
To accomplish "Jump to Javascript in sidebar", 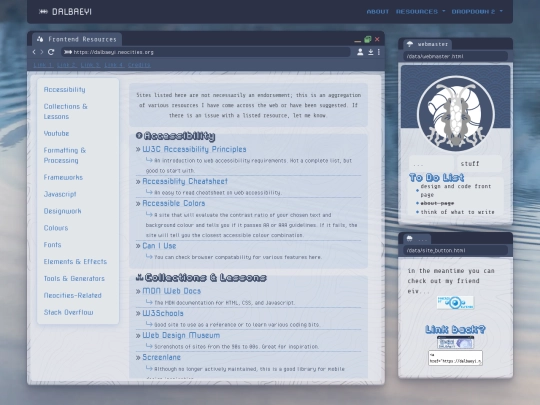I will point(60,194).
